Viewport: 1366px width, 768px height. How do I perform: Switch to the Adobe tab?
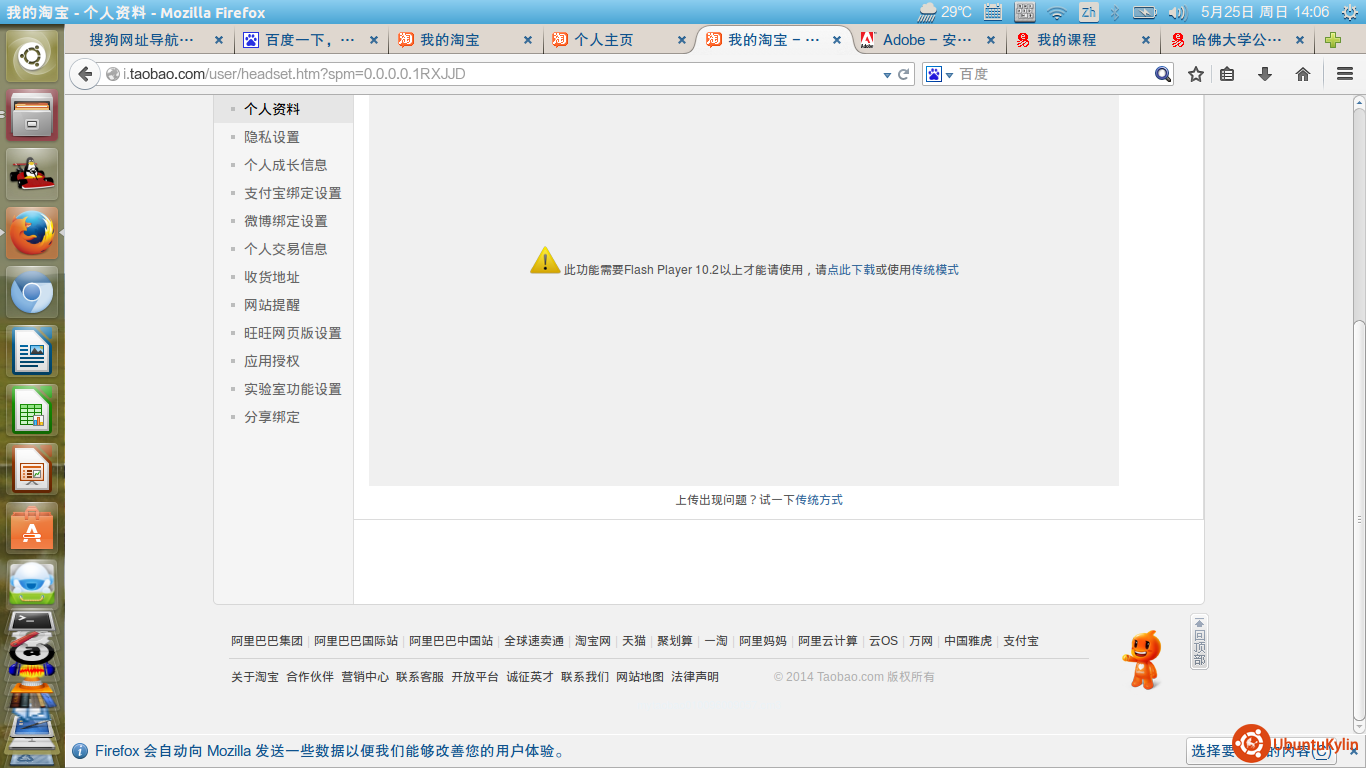[x=920, y=40]
